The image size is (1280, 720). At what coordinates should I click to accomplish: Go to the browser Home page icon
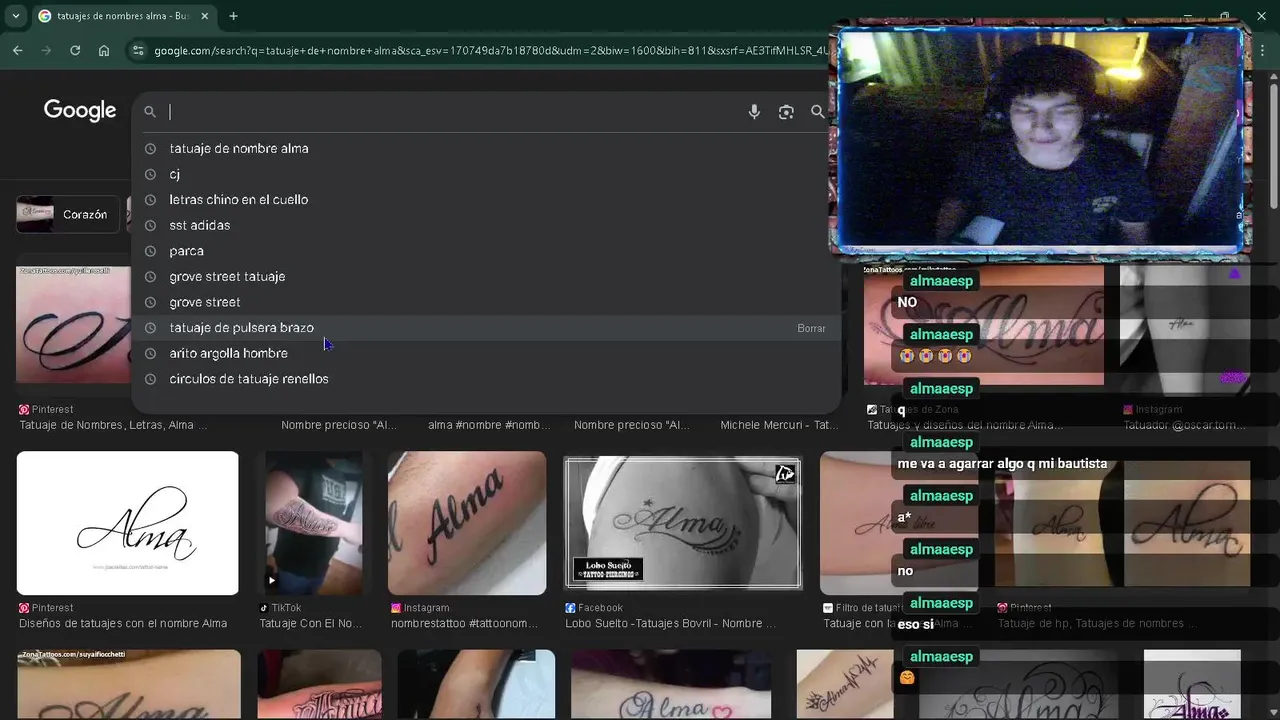[104, 50]
